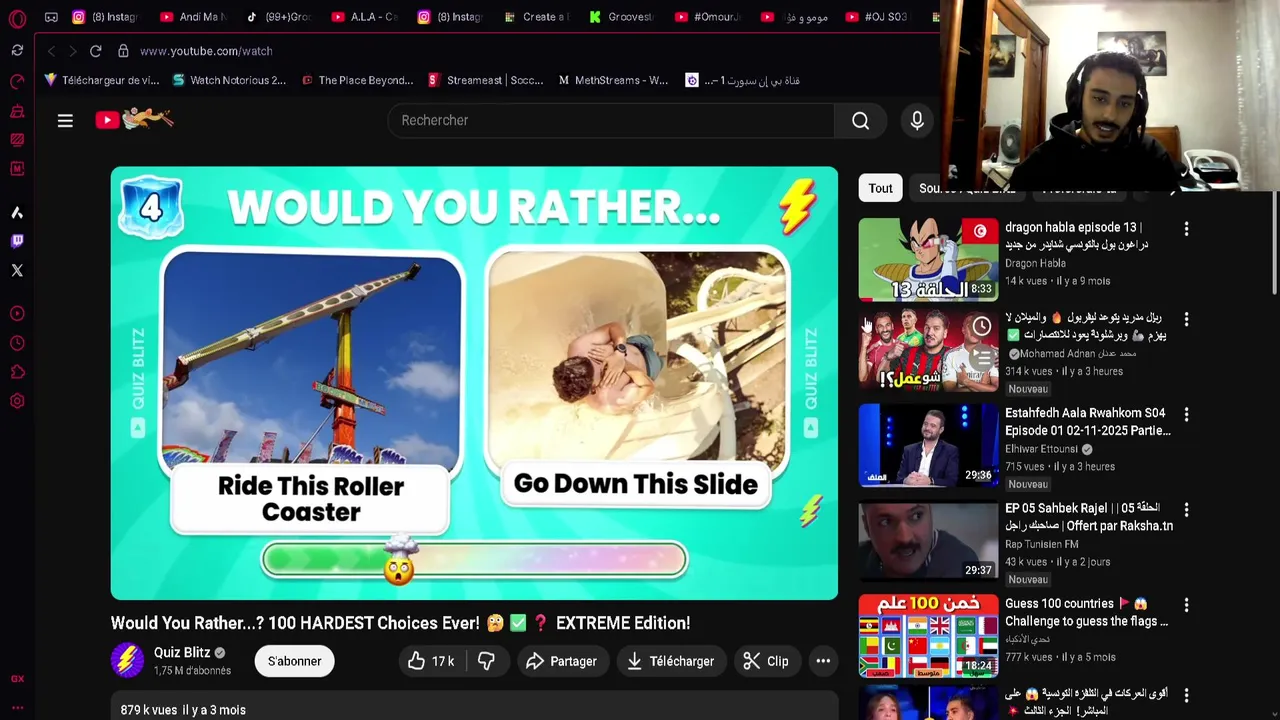Screen dimensions: 1280x720
Task: Click the search magnifier button
Action: click(861, 121)
